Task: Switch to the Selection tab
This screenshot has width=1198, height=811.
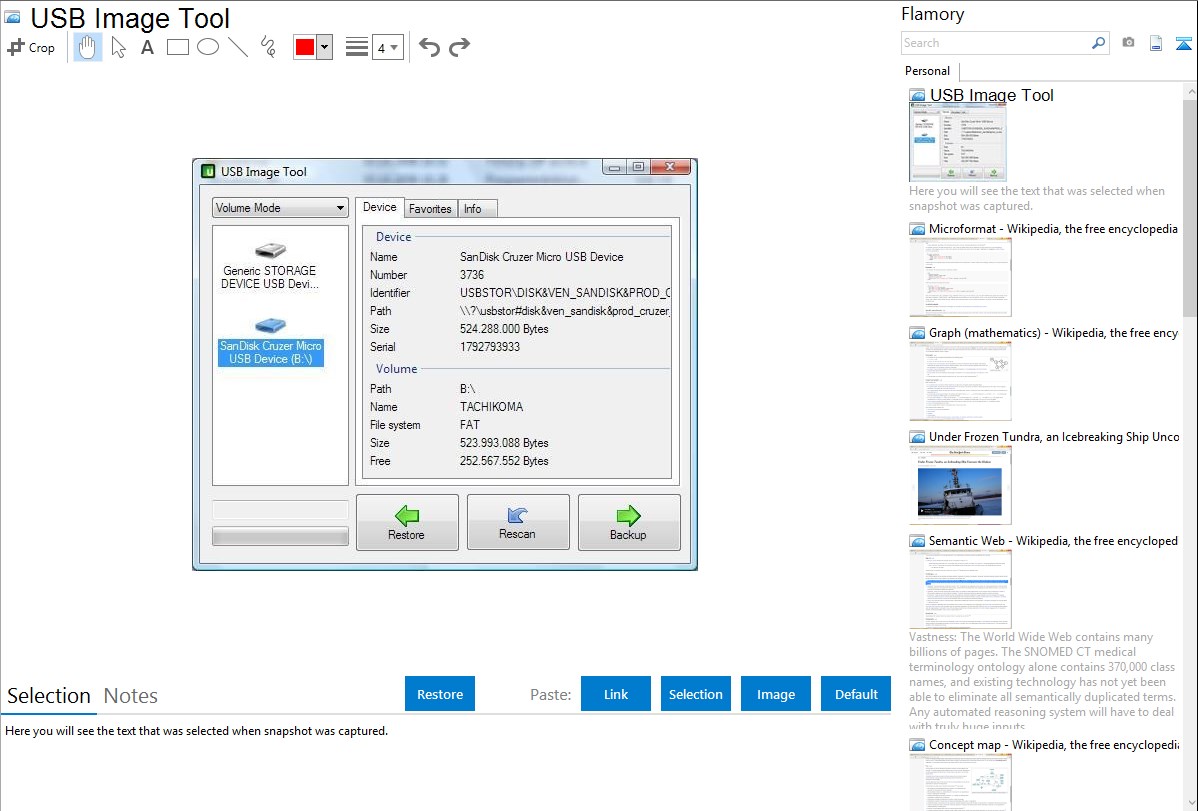Action: [x=49, y=696]
